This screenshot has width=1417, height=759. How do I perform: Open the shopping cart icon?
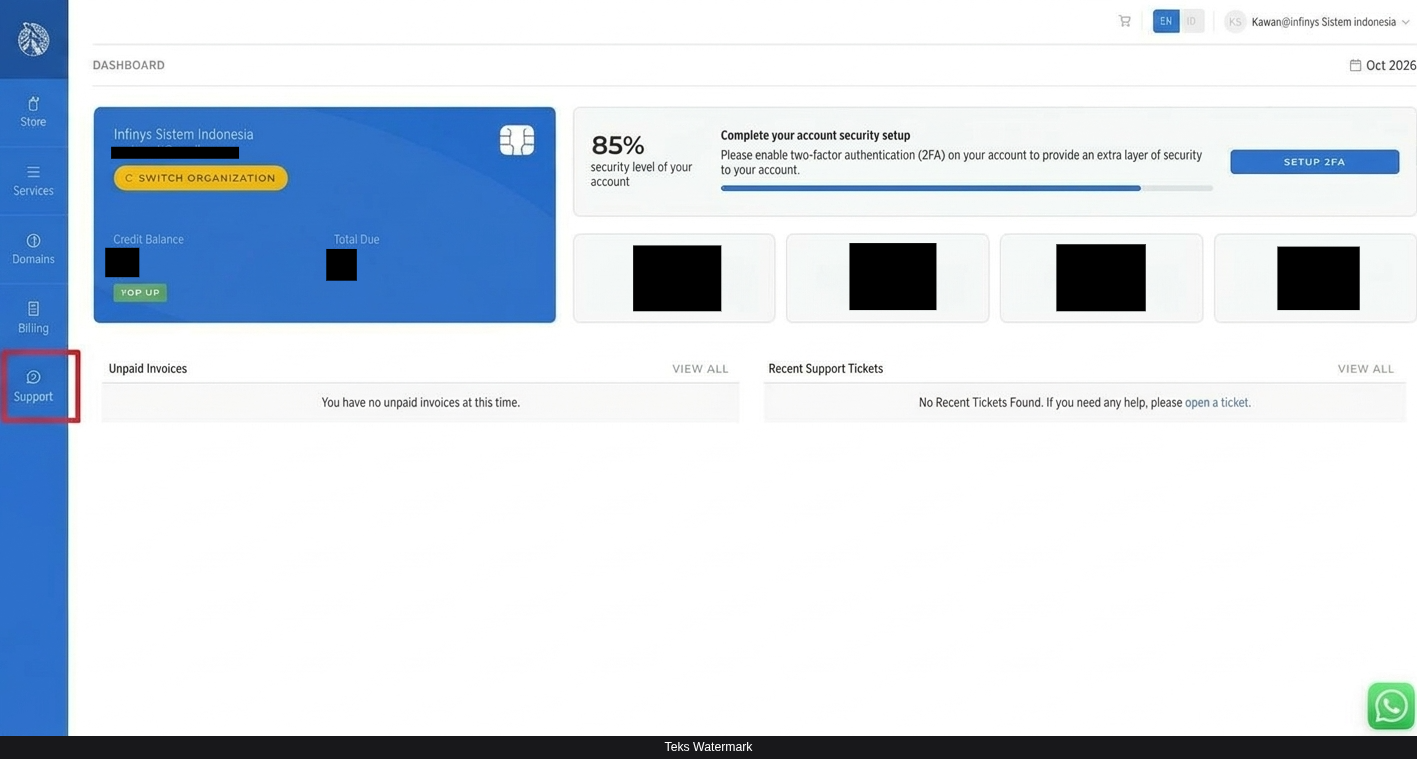(x=1125, y=21)
